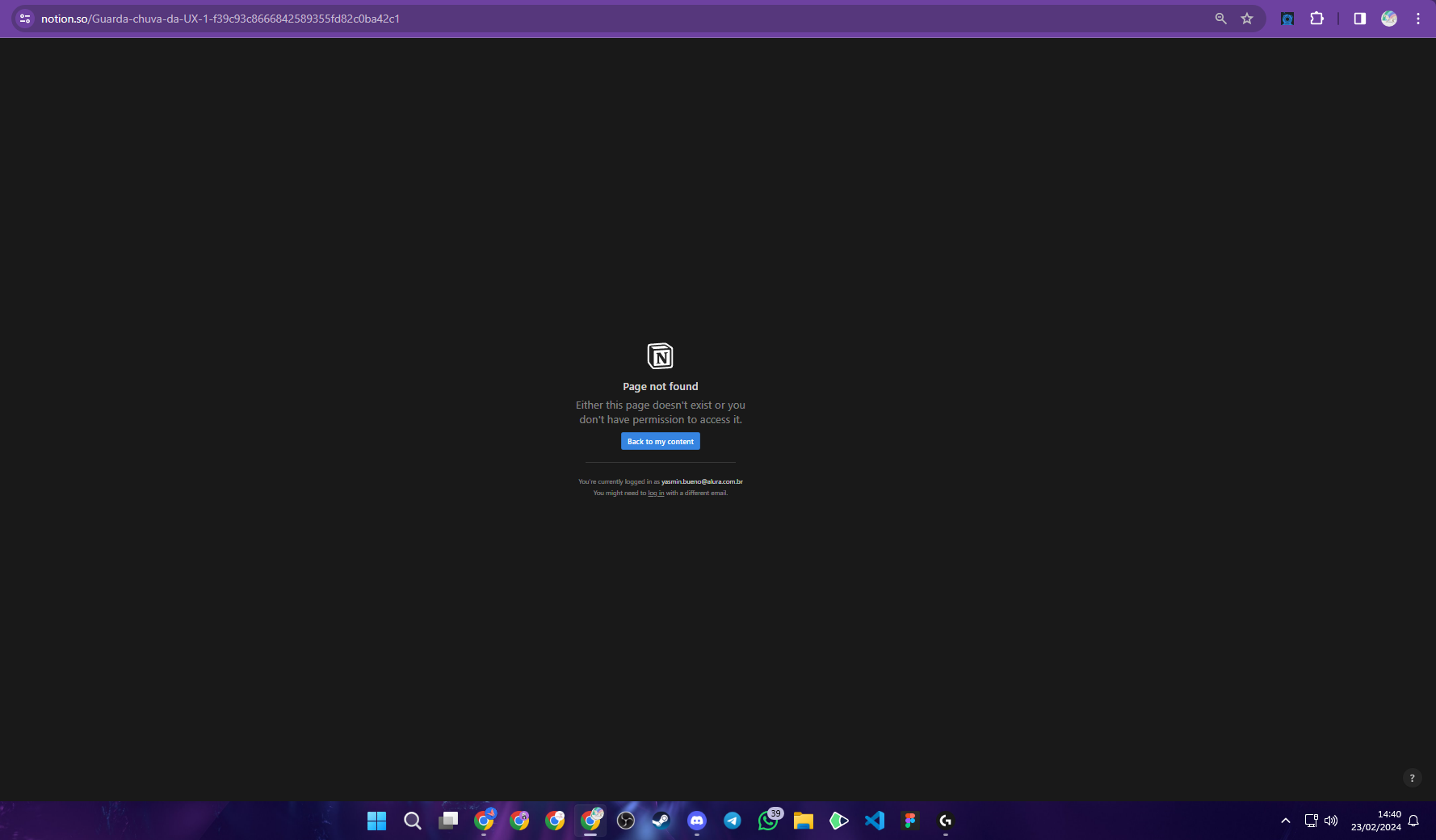Open the volume control in system tray
The height and width of the screenshot is (840, 1436).
pyautogui.click(x=1331, y=821)
